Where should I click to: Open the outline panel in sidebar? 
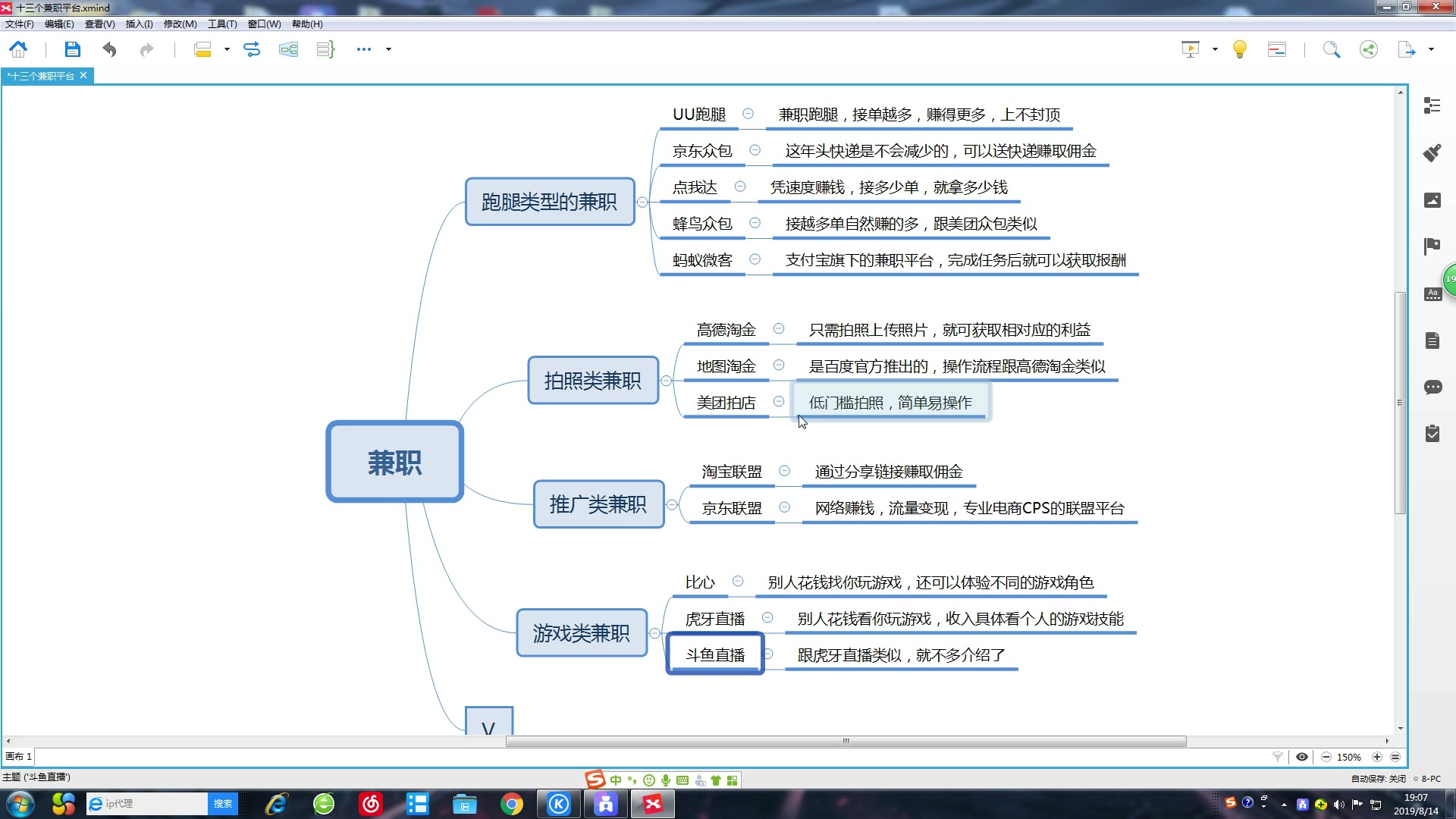1432,105
